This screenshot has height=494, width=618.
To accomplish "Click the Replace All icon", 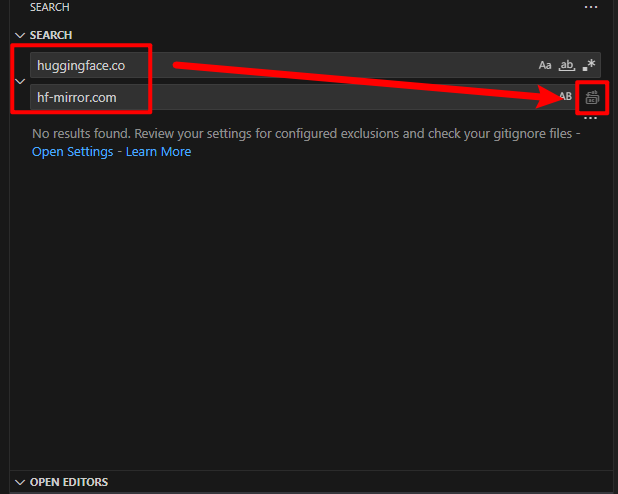I will (592, 97).
